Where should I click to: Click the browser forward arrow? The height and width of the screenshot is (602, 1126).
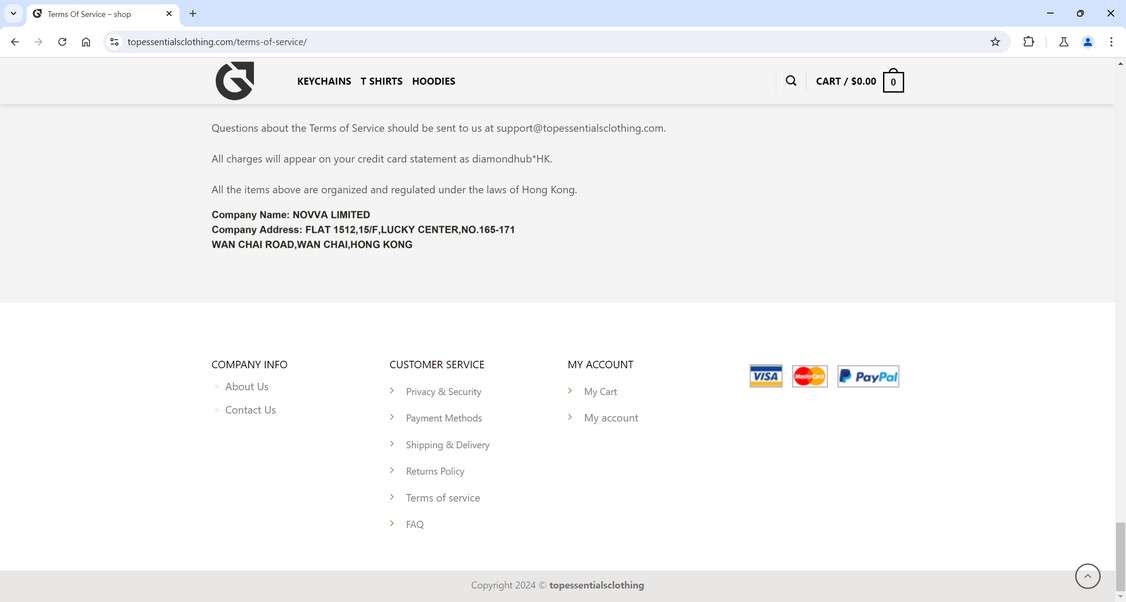pos(39,42)
